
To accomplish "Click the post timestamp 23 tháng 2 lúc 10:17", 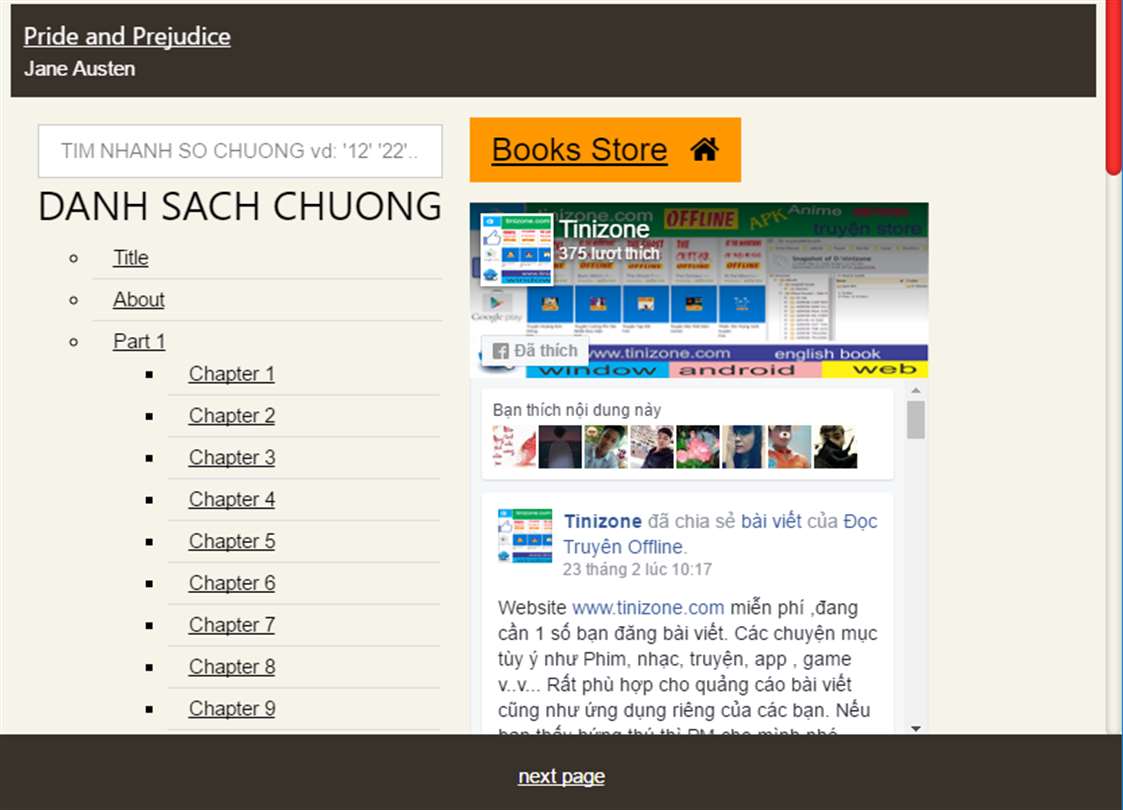I will 637,569.
